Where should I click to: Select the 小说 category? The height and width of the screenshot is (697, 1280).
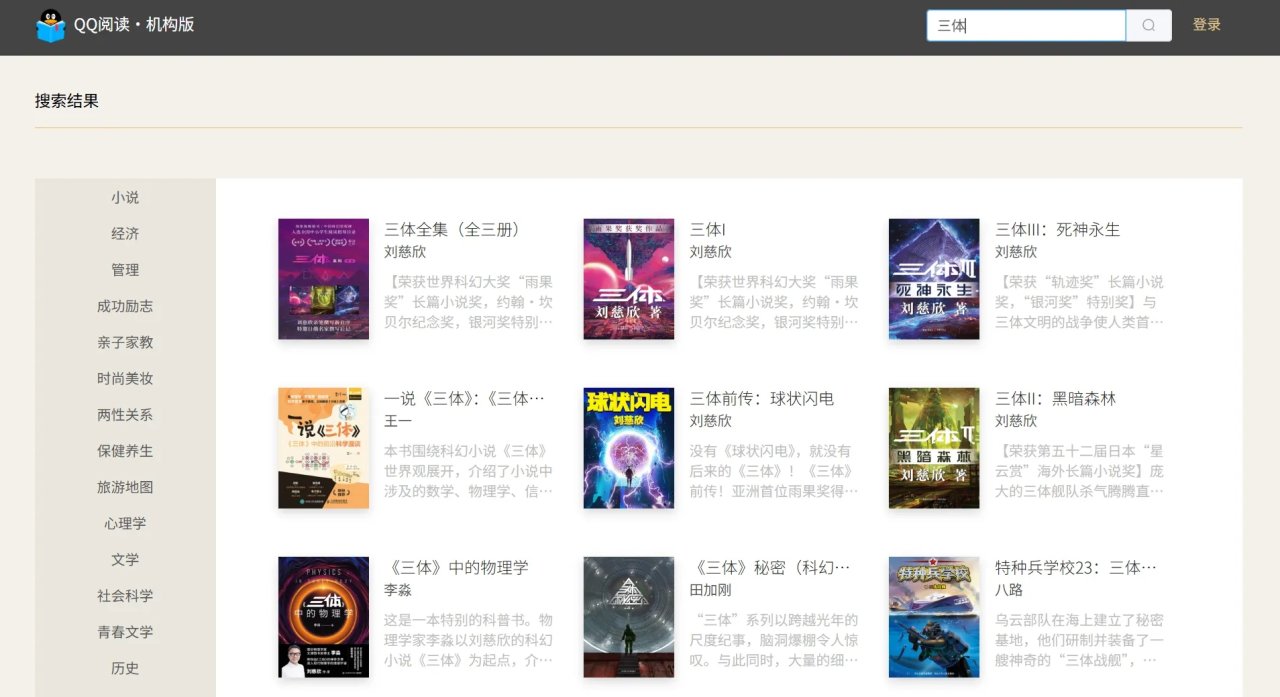tap(125, 198)
